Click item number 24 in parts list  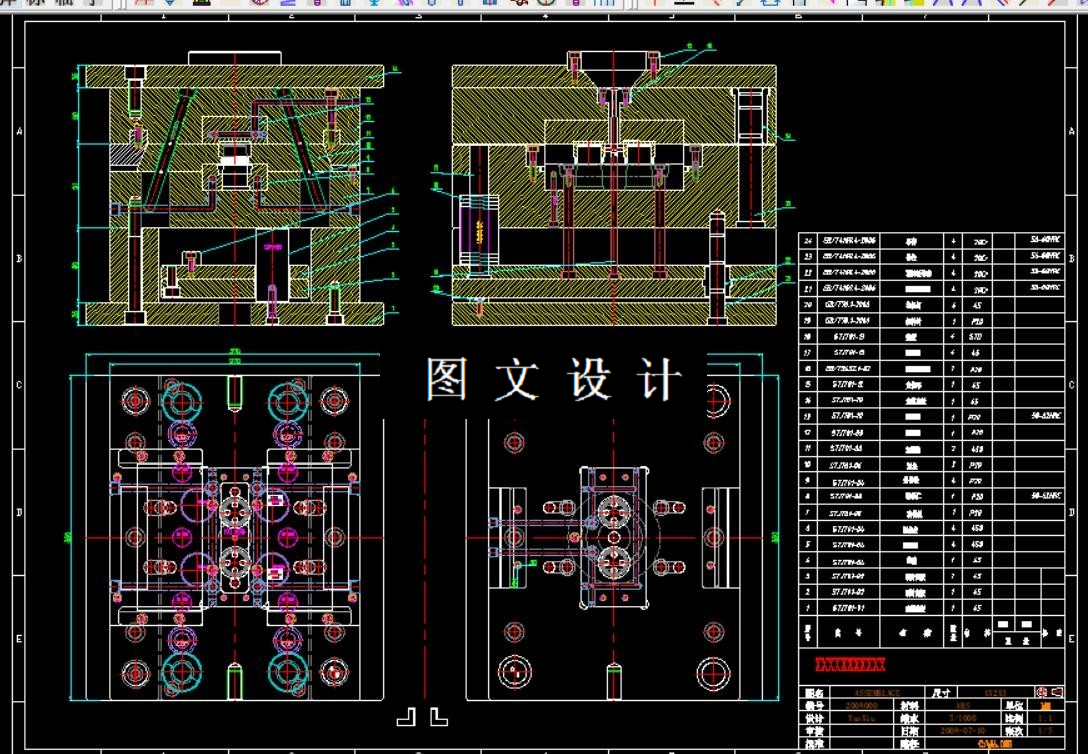(x=808, y=241)
